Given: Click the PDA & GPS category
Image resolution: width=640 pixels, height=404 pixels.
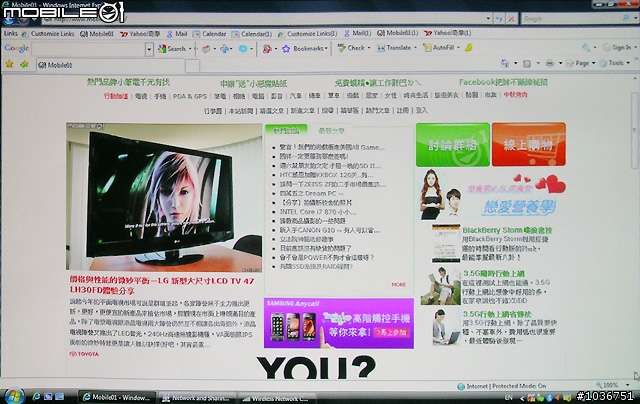Looking at the screenshot, I should click(x=190, y=96).
